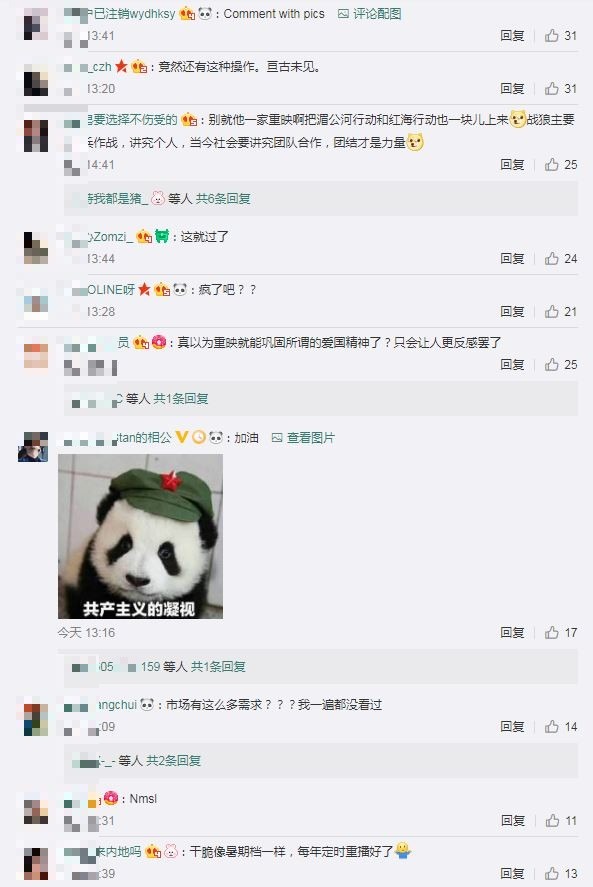Reply to the '竟然还有这种操作' comment

click(512, 89)
